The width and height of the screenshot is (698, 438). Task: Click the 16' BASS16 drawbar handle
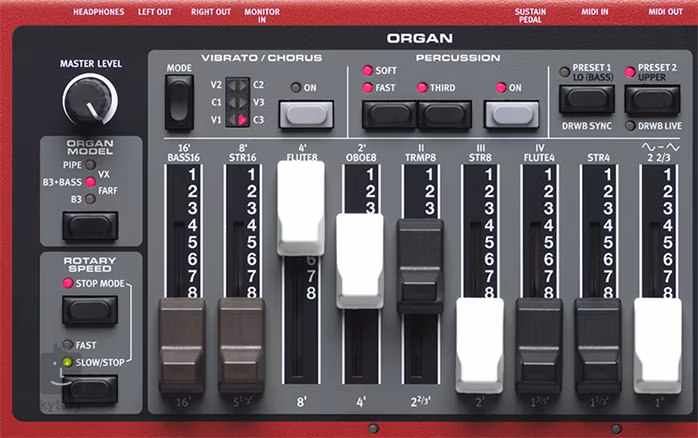click(182, 345)
